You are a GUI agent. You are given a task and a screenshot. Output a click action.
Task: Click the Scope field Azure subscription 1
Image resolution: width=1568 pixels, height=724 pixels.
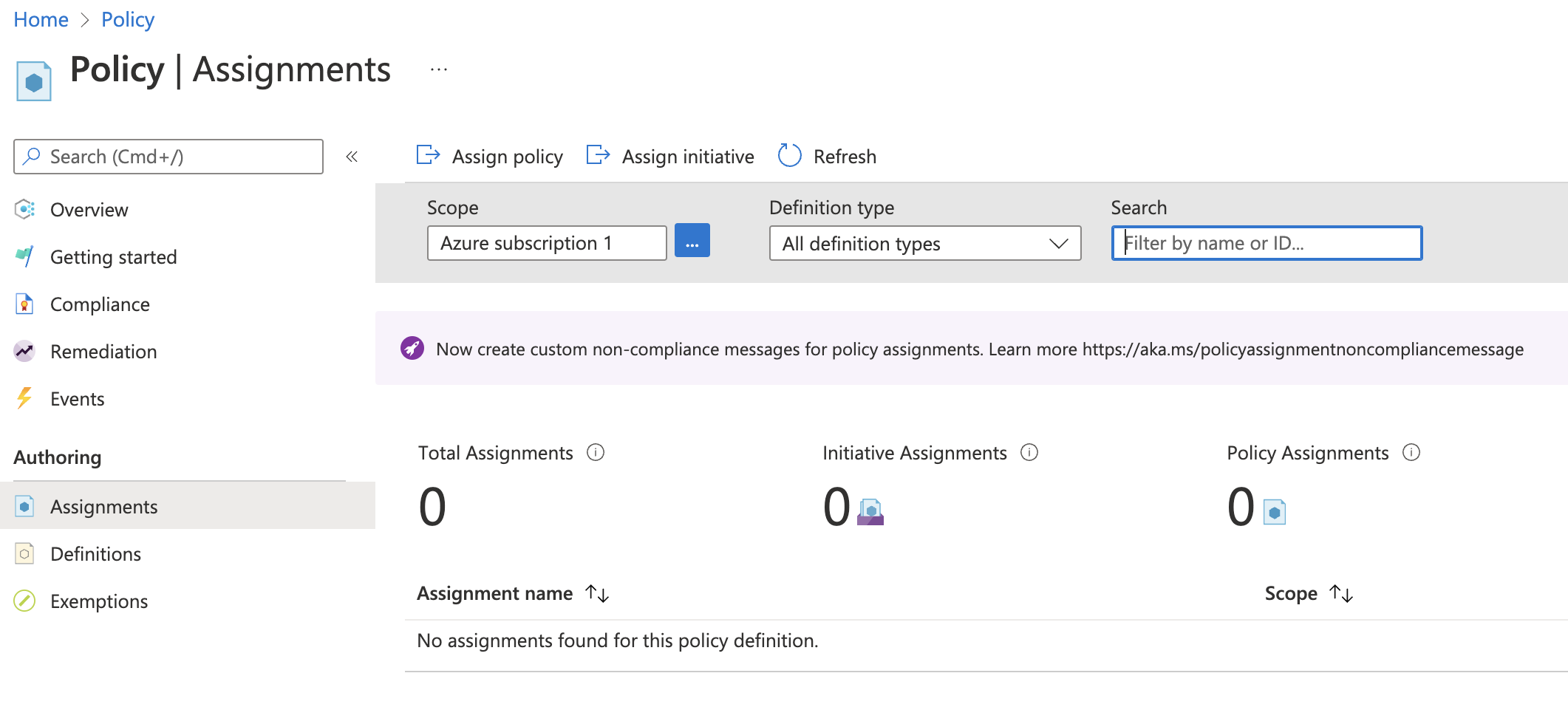tap(547, 243)
